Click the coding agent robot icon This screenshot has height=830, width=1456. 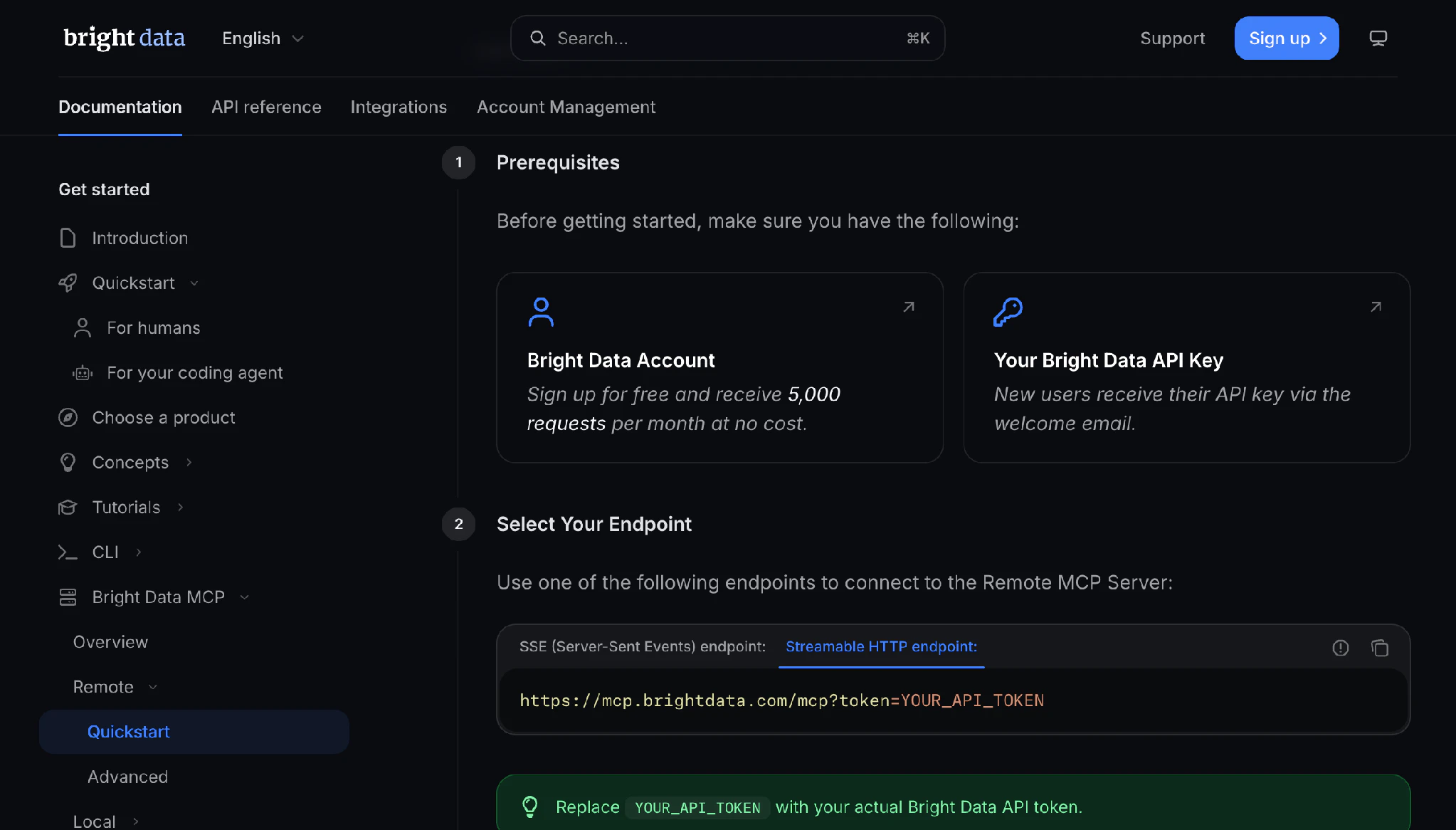click(83, 372)
